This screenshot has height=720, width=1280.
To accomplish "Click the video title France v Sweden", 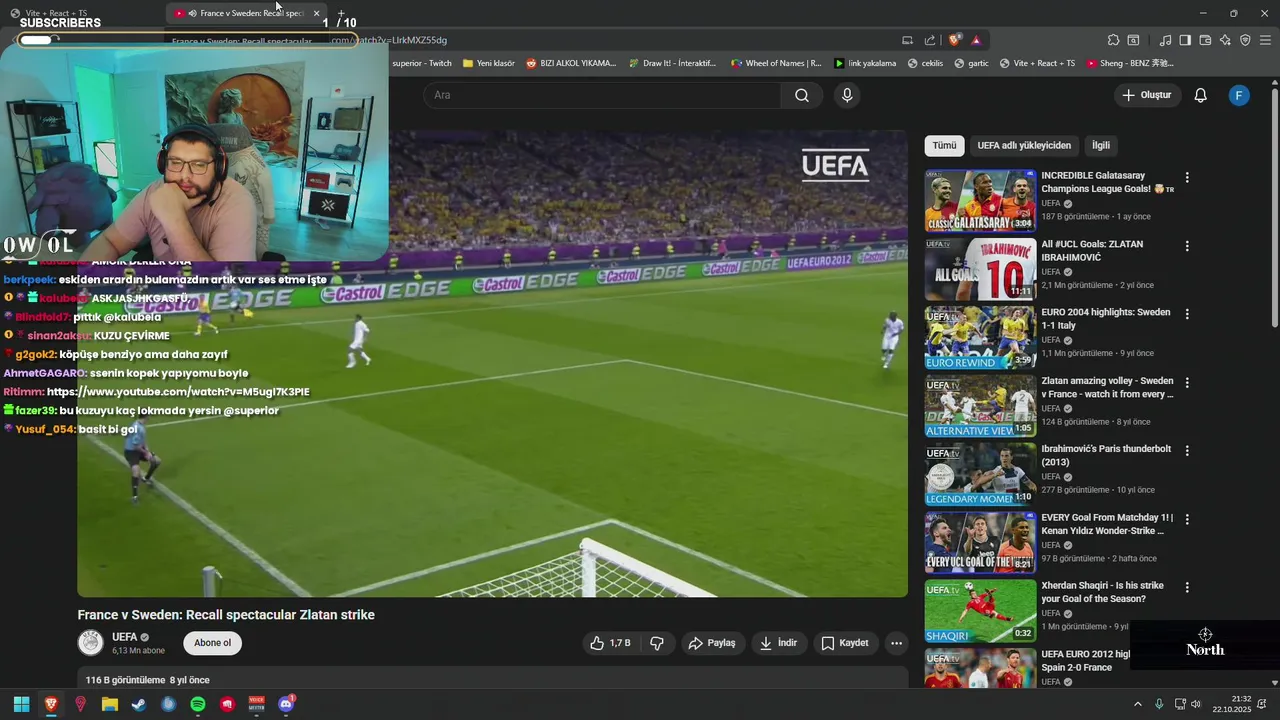I will 226,615.
